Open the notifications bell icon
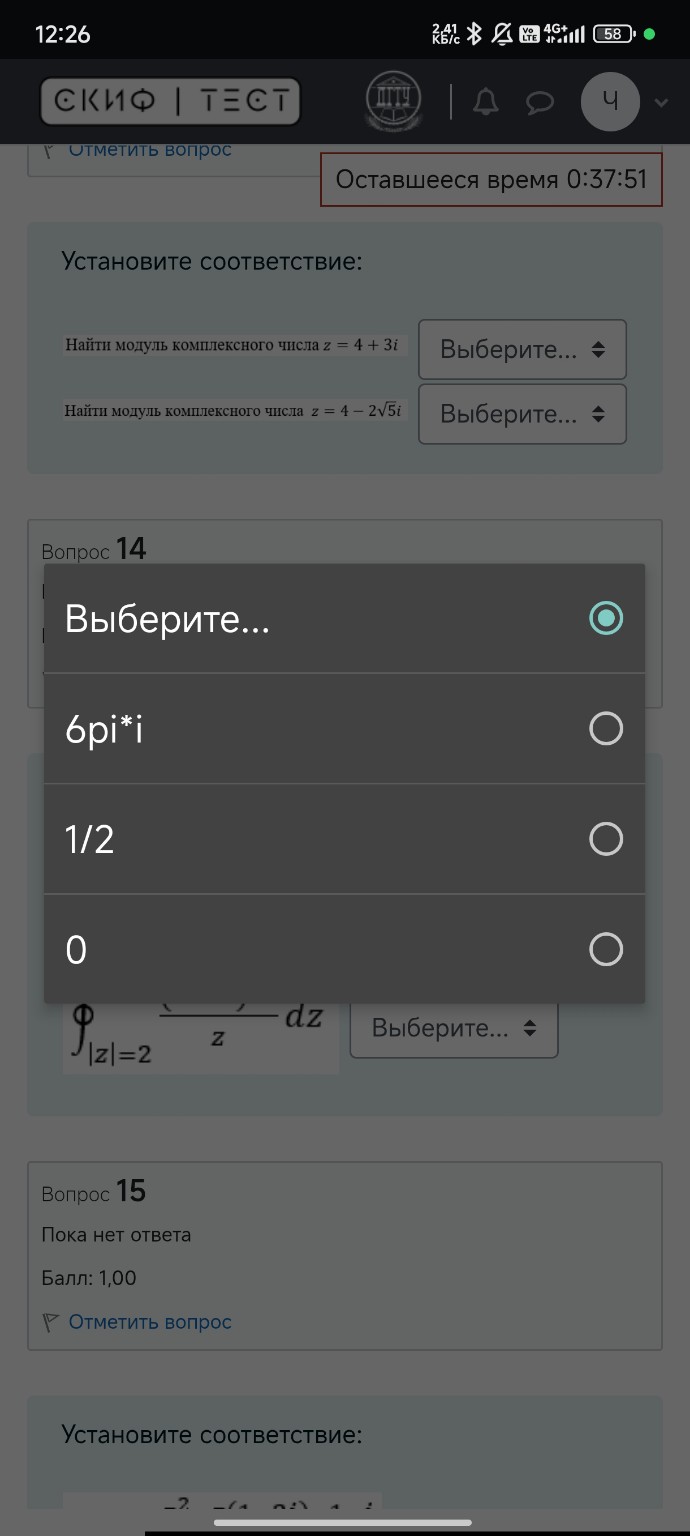This screenshot has height=1536, width=690. [486, 101]
